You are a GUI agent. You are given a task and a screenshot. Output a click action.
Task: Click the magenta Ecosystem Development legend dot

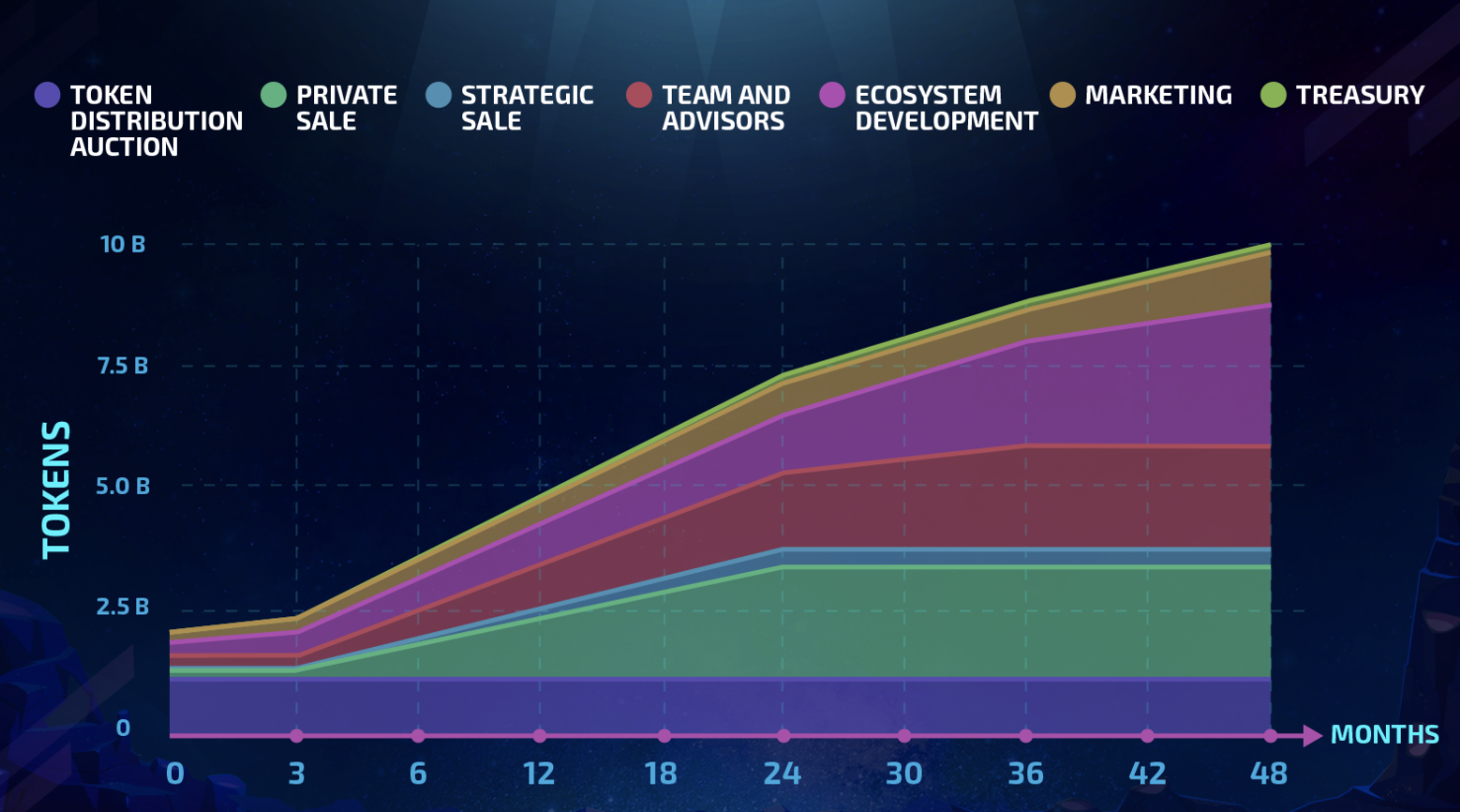833,95
